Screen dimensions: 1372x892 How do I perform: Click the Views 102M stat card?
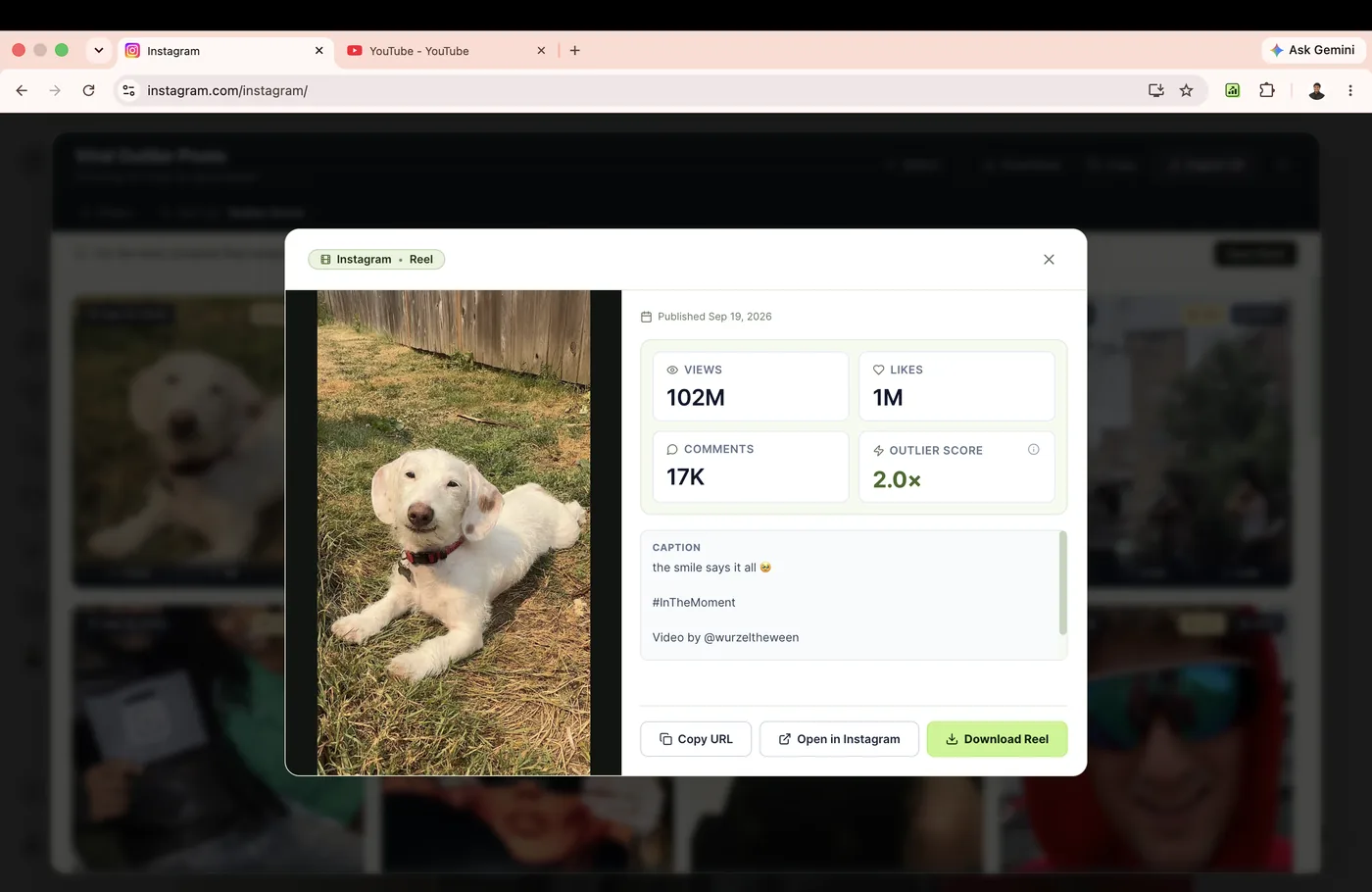click(751, 386)
